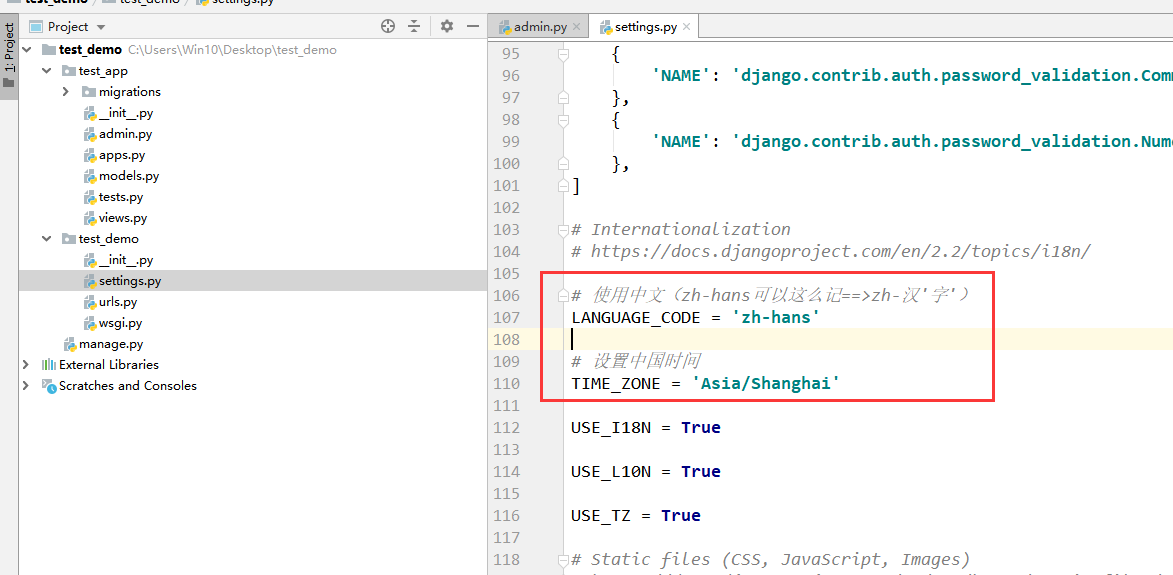Open apps.py in the project tree

[122, 156]
